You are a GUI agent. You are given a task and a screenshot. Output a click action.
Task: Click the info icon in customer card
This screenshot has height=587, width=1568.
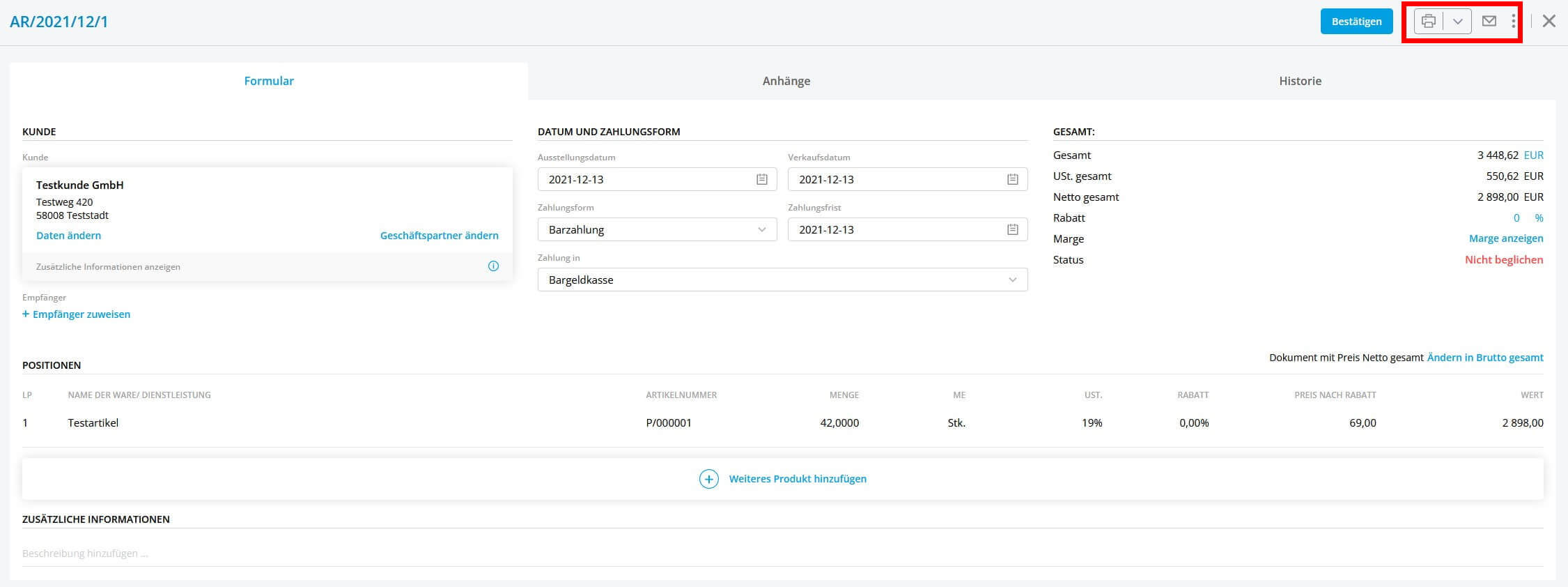point(493,266)
